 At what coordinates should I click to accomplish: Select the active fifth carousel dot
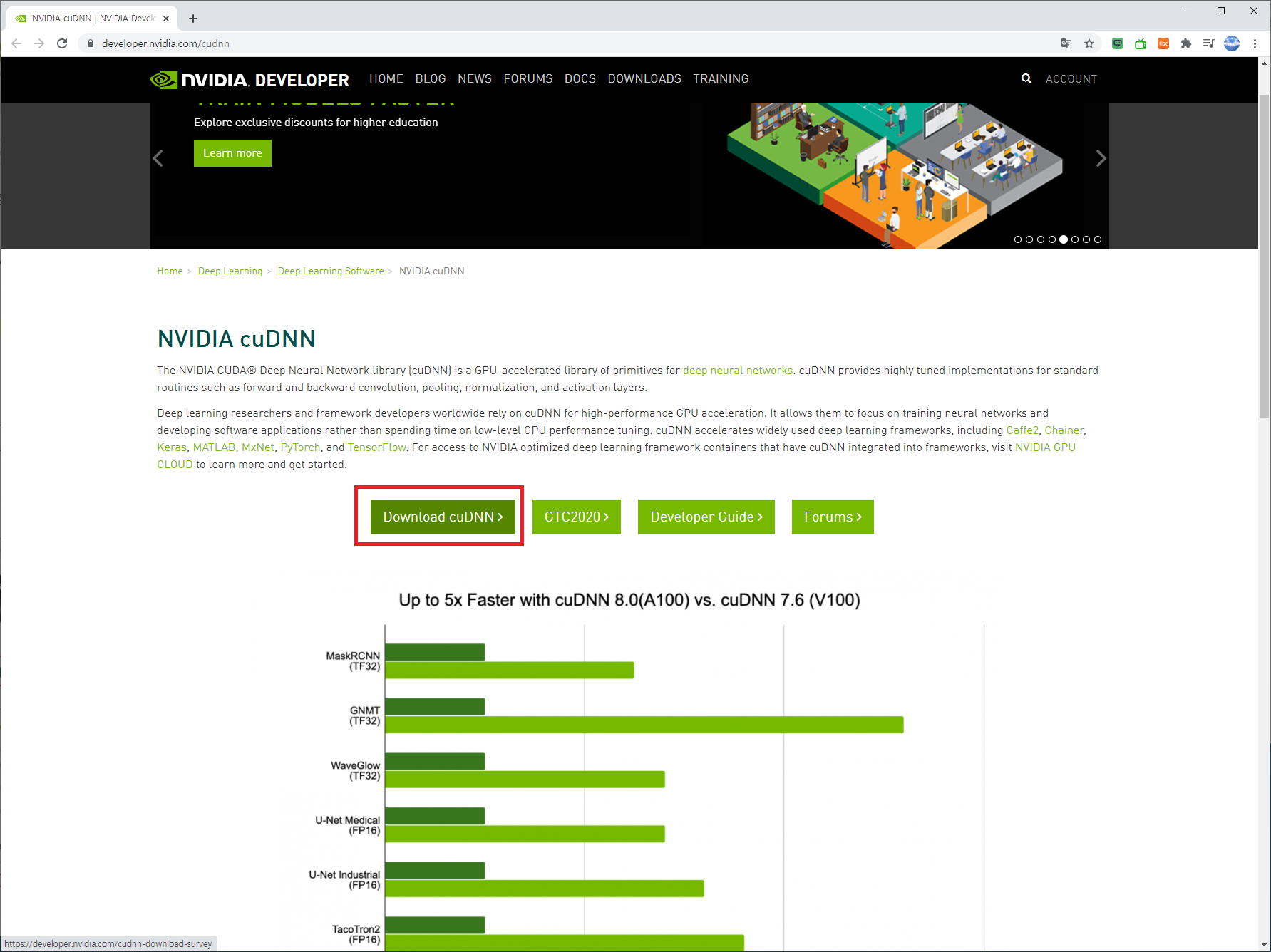tap(1064, 239)
